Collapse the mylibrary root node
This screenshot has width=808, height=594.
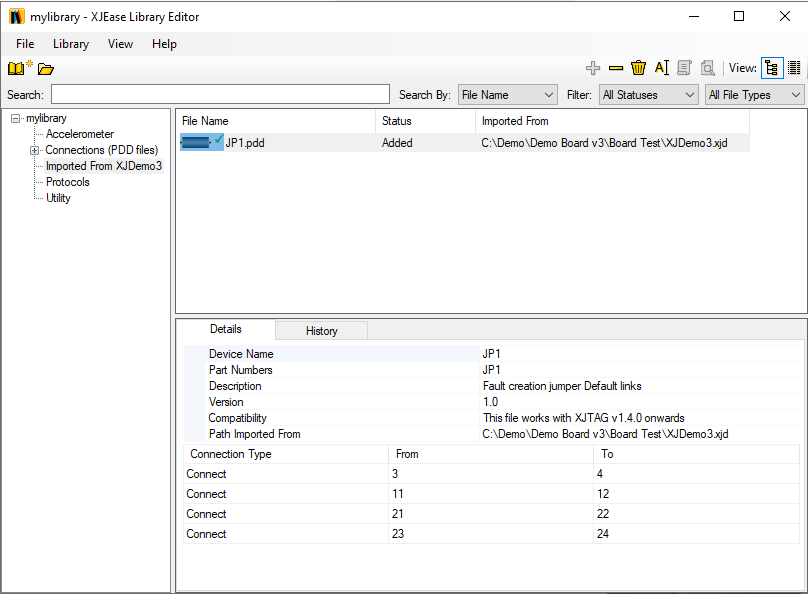16,119
